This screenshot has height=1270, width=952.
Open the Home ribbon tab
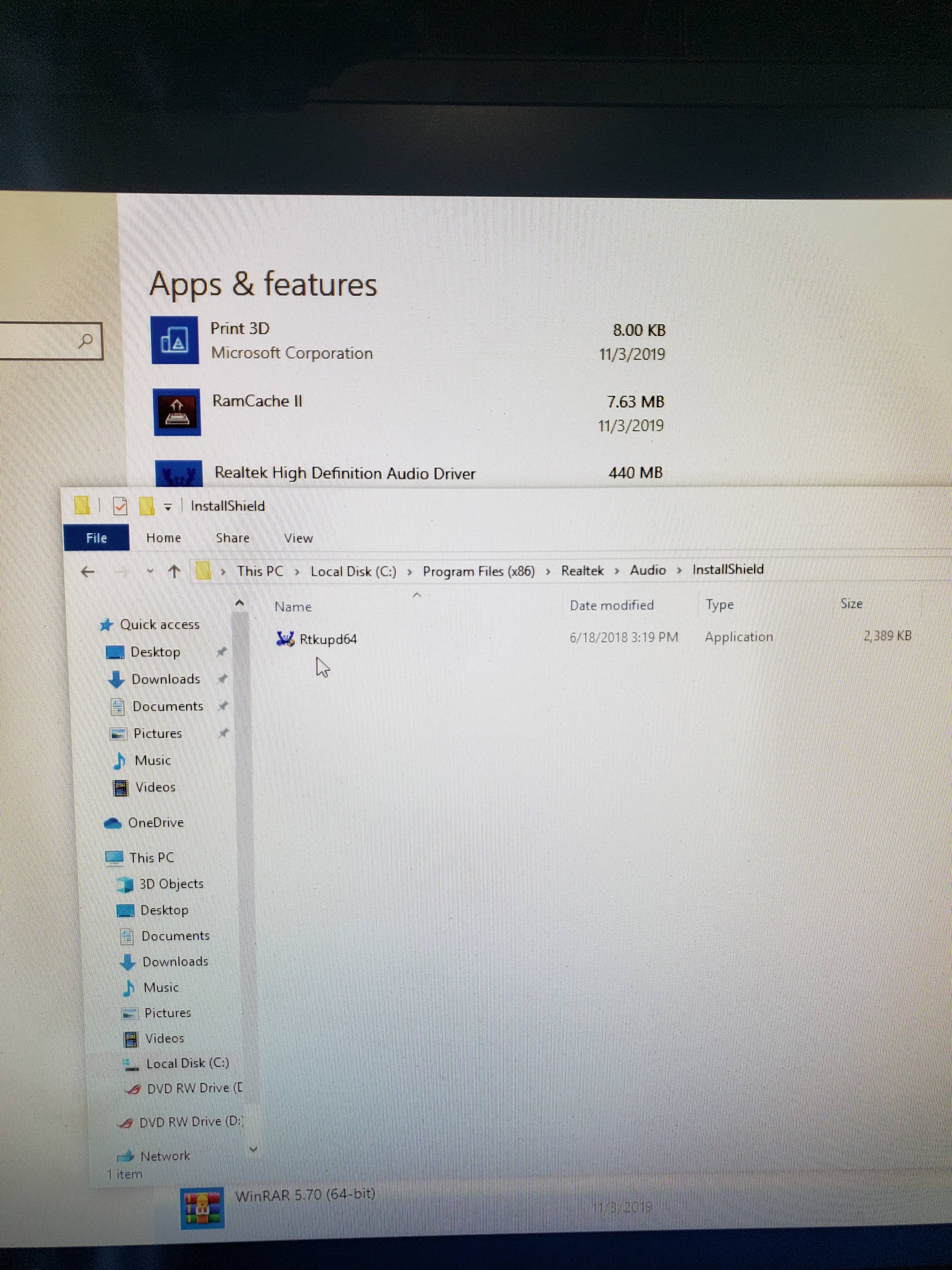163,538
